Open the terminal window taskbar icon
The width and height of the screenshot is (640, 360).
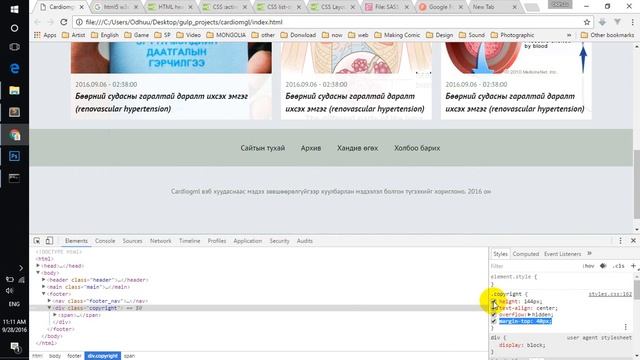(14, 178)
